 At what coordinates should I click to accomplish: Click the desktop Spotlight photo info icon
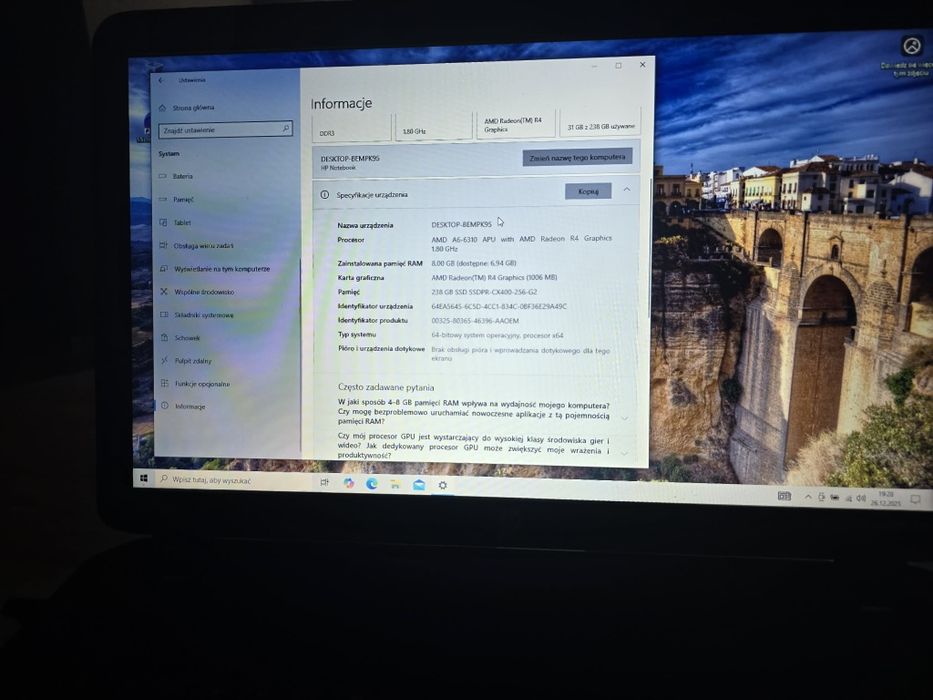tap(912, 45)
